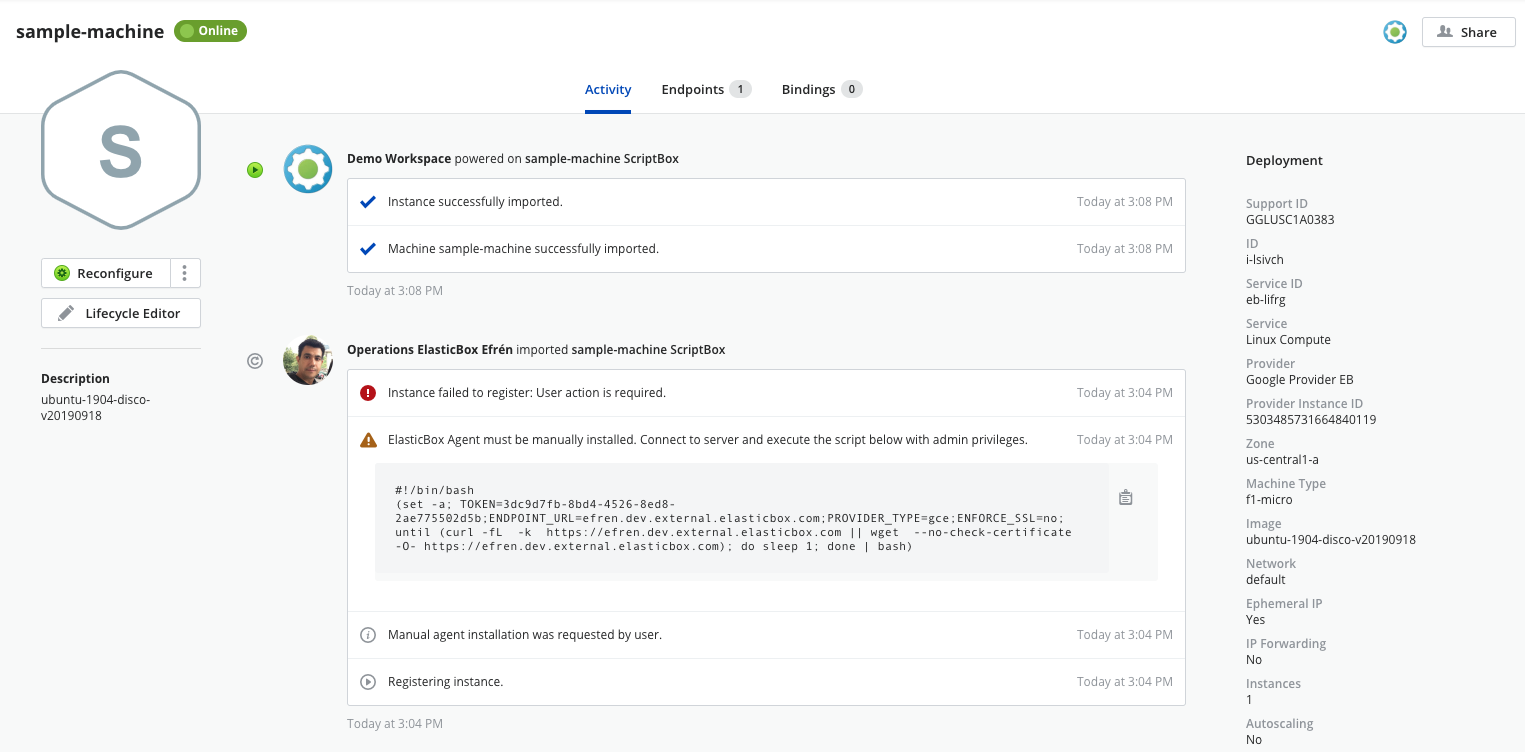Switch to the Endpoints tab
Viewport: 1525px width, 752px height.
click(x=706, y=89)
